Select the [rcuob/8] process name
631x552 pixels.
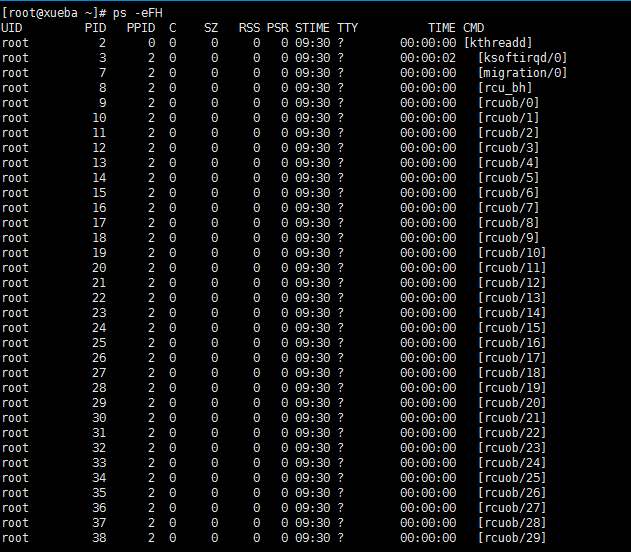click(508, 223)
